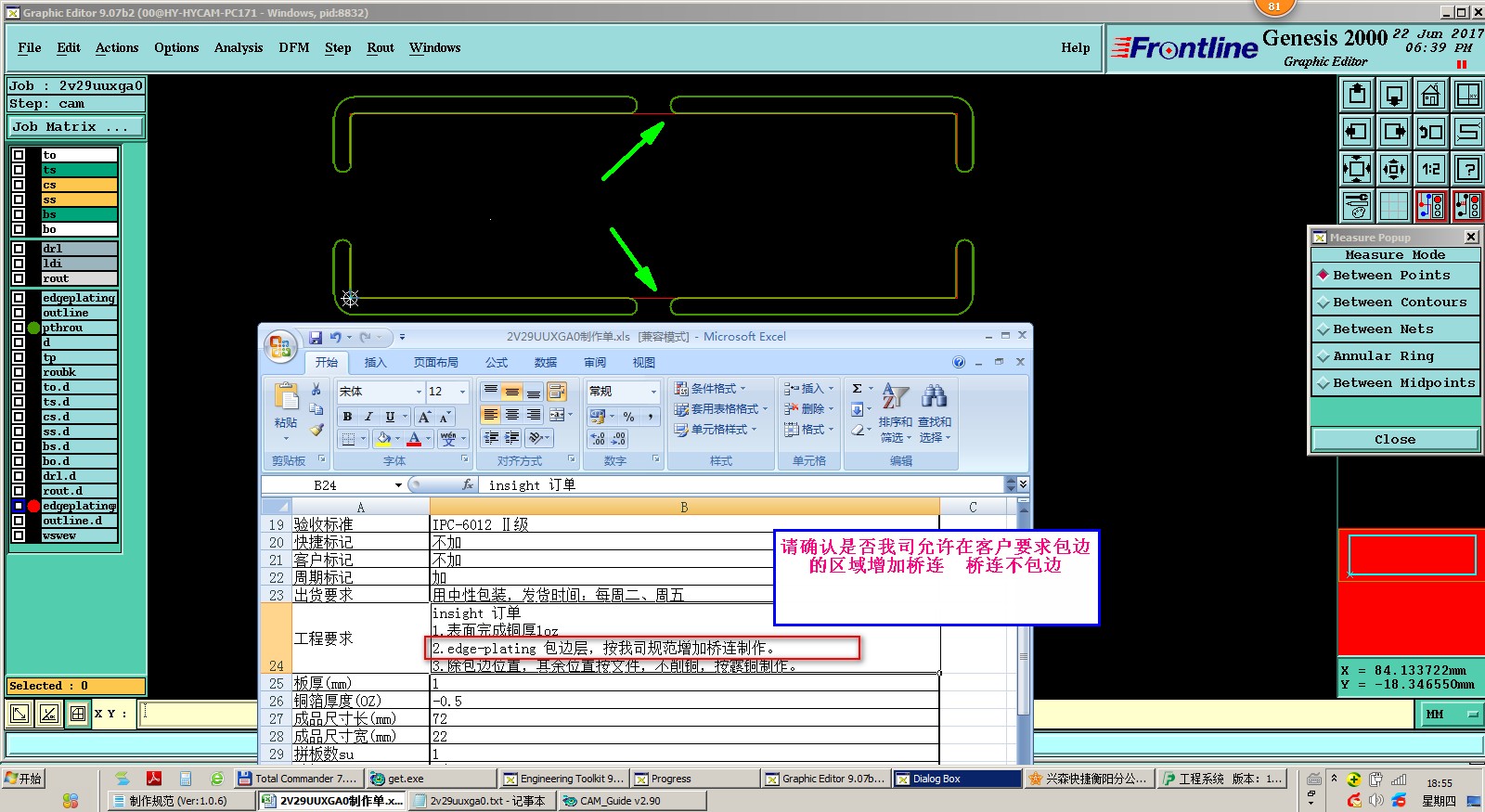
Task: Click the 1:2 scale icon
Action: 1430,169
